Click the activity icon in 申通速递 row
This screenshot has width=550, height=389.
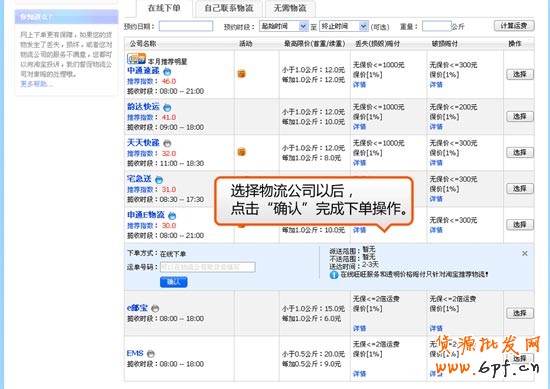click(x=241, y=74)
